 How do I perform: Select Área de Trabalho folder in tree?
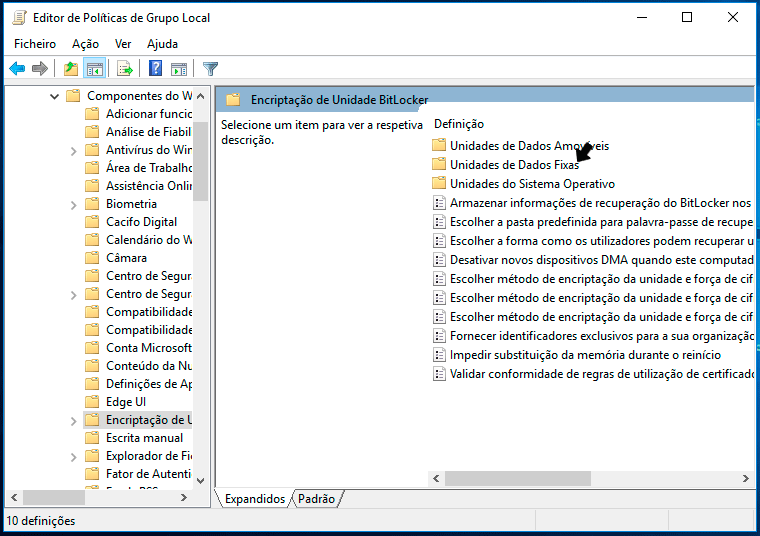(139, 168)
